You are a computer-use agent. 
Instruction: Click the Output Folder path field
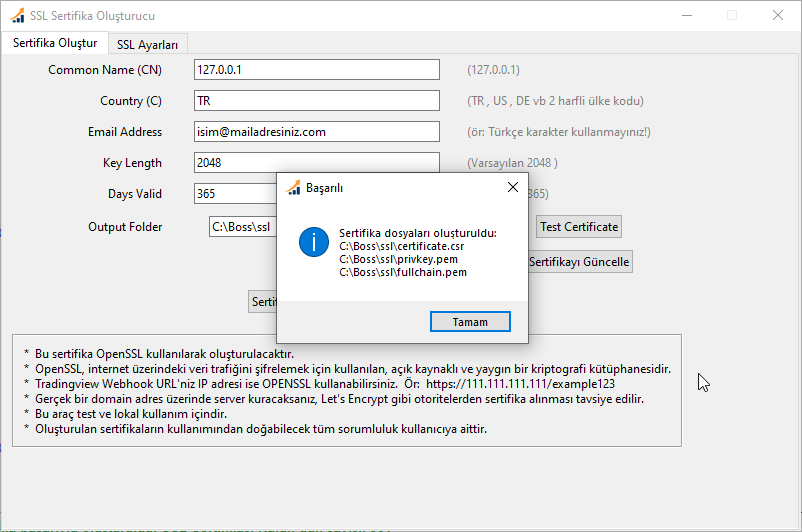pos(242,227)
